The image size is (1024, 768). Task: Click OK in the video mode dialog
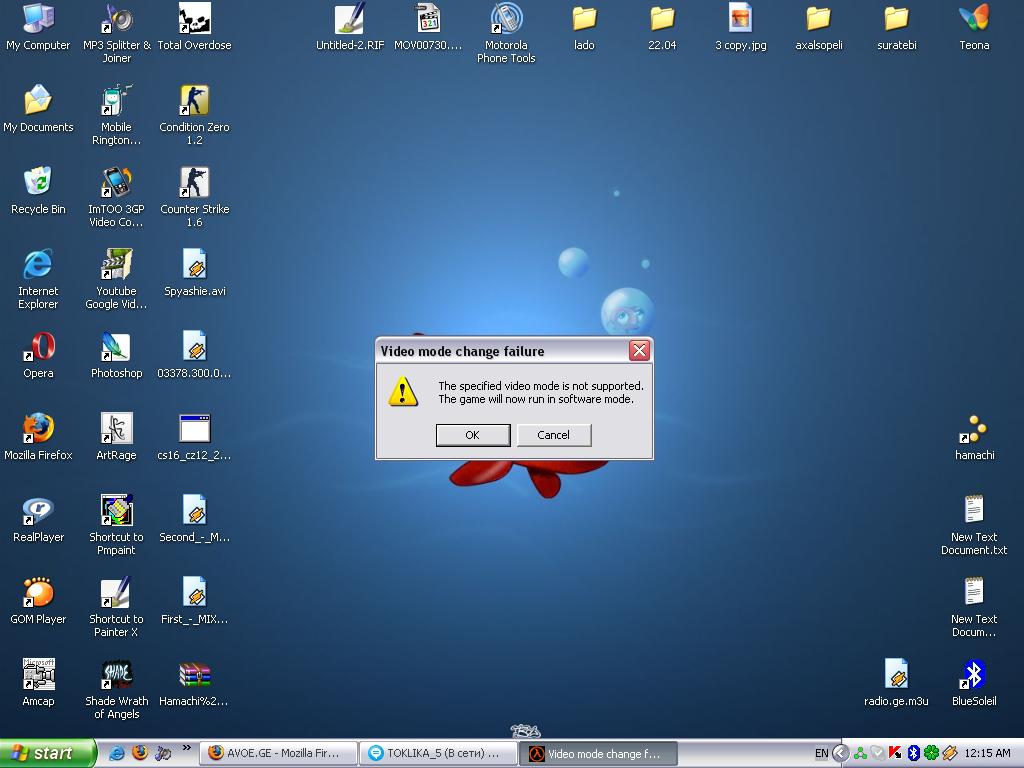(473, 435)
